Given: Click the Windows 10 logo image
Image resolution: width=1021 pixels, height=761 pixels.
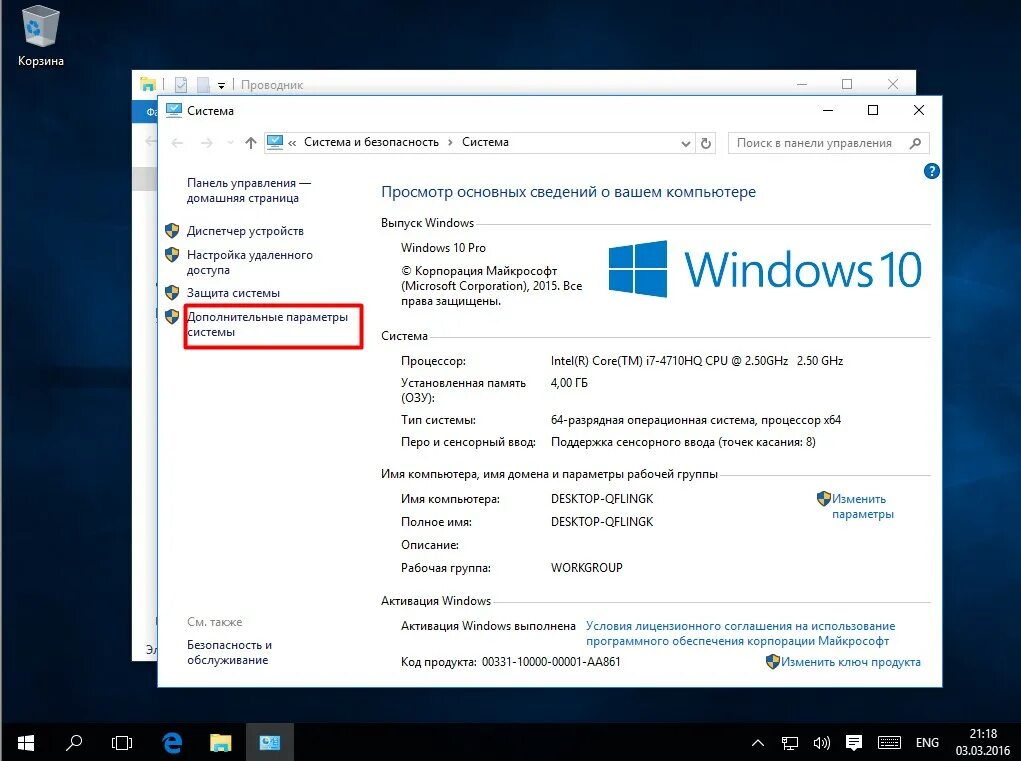Looking at the screenshot, I should tap(765, 269).
